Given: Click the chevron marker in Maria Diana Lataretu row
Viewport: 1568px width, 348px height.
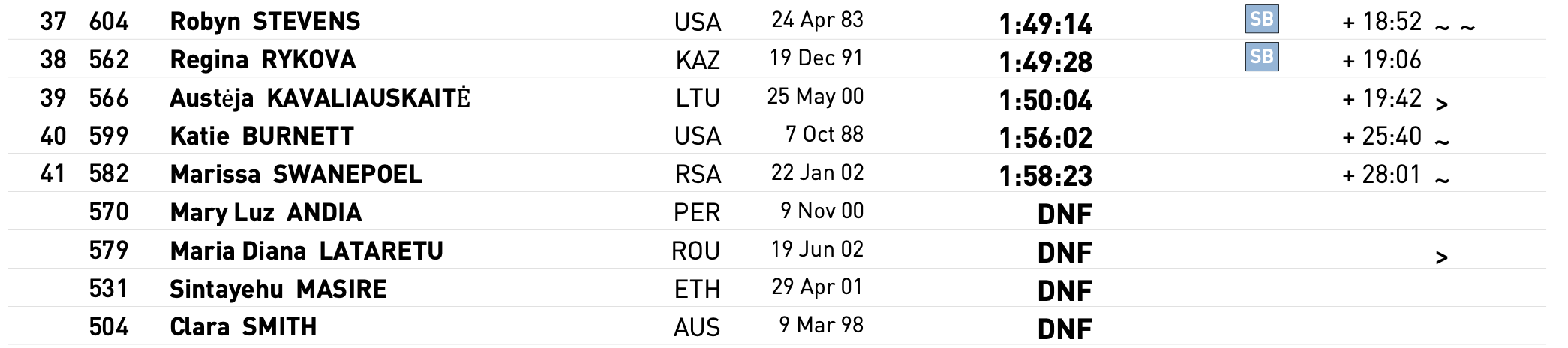Looking at the screenshot, I should (1441, 257).
